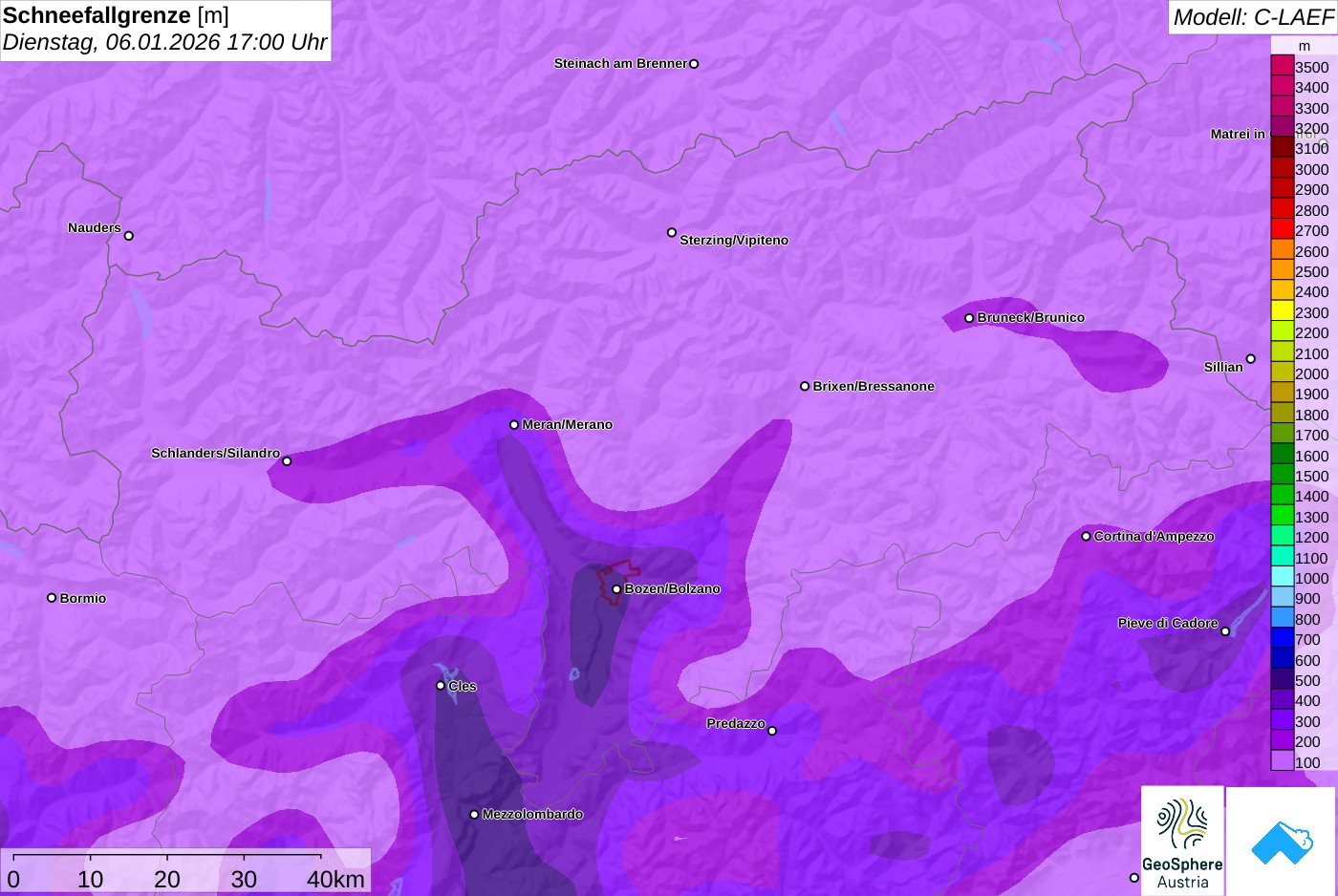Viewport: 1338px width, 896px height.
Task: Click the Steinach am Brenner location marker
Action: pyautogui.click(x=694, y=64)
